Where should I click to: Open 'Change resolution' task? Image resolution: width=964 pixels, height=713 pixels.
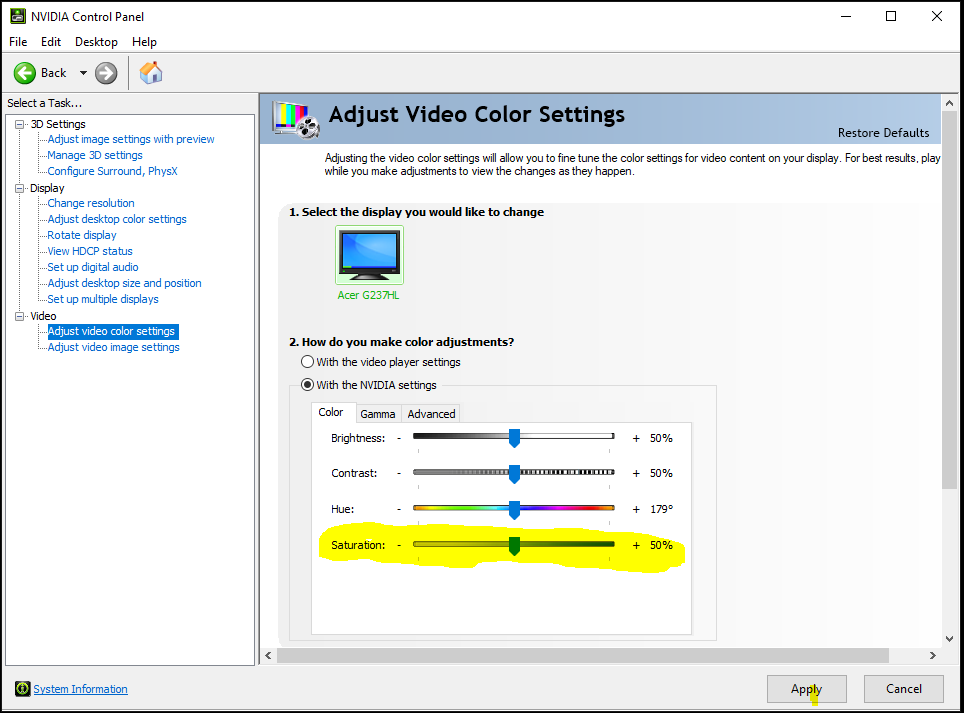pos(91,203)
